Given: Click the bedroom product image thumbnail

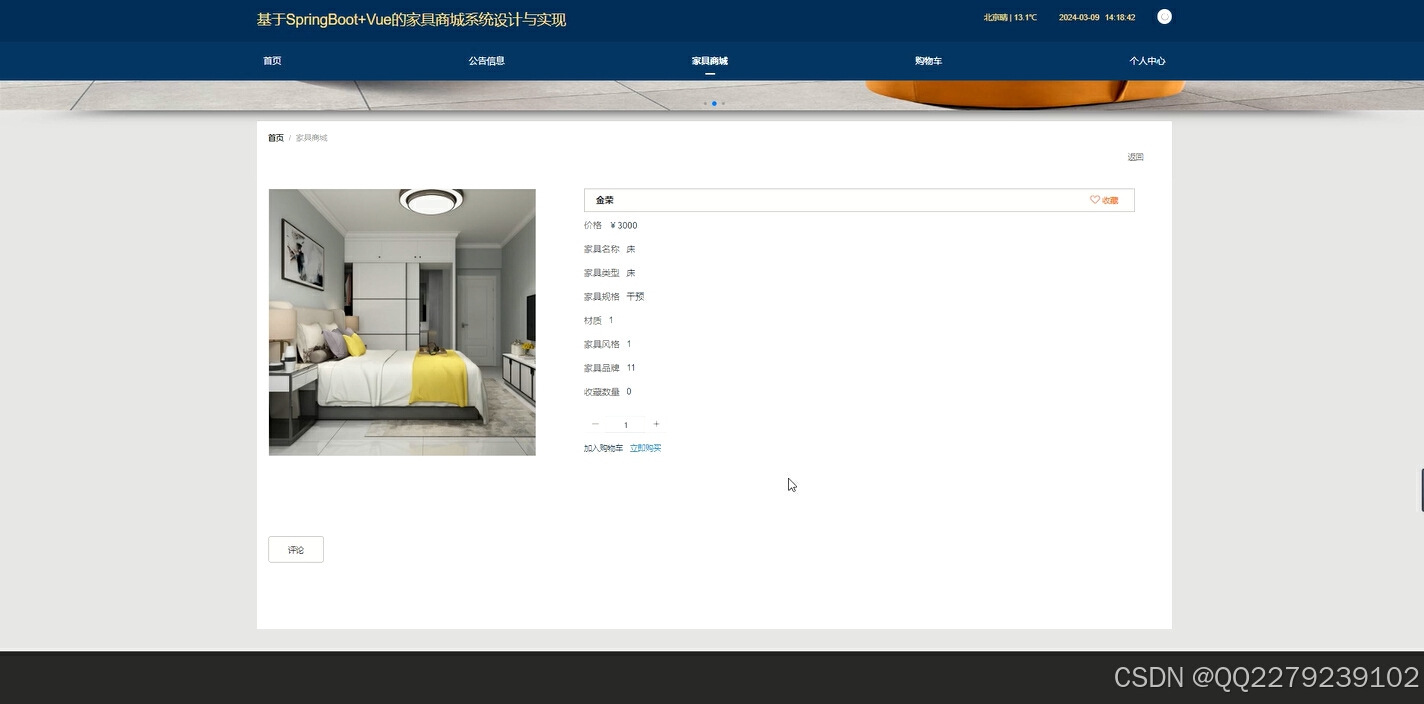Looking at the screenshot, I should 401,321.
